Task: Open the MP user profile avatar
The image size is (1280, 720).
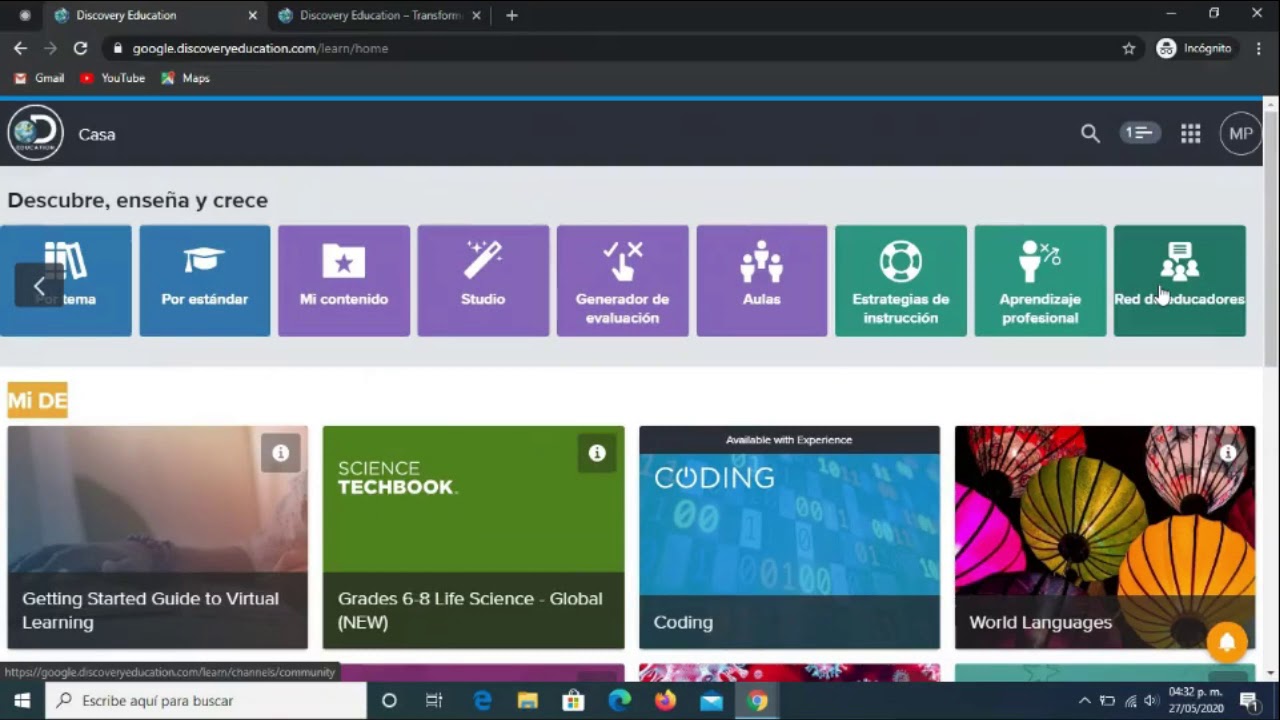Action: click(1241, 133)
